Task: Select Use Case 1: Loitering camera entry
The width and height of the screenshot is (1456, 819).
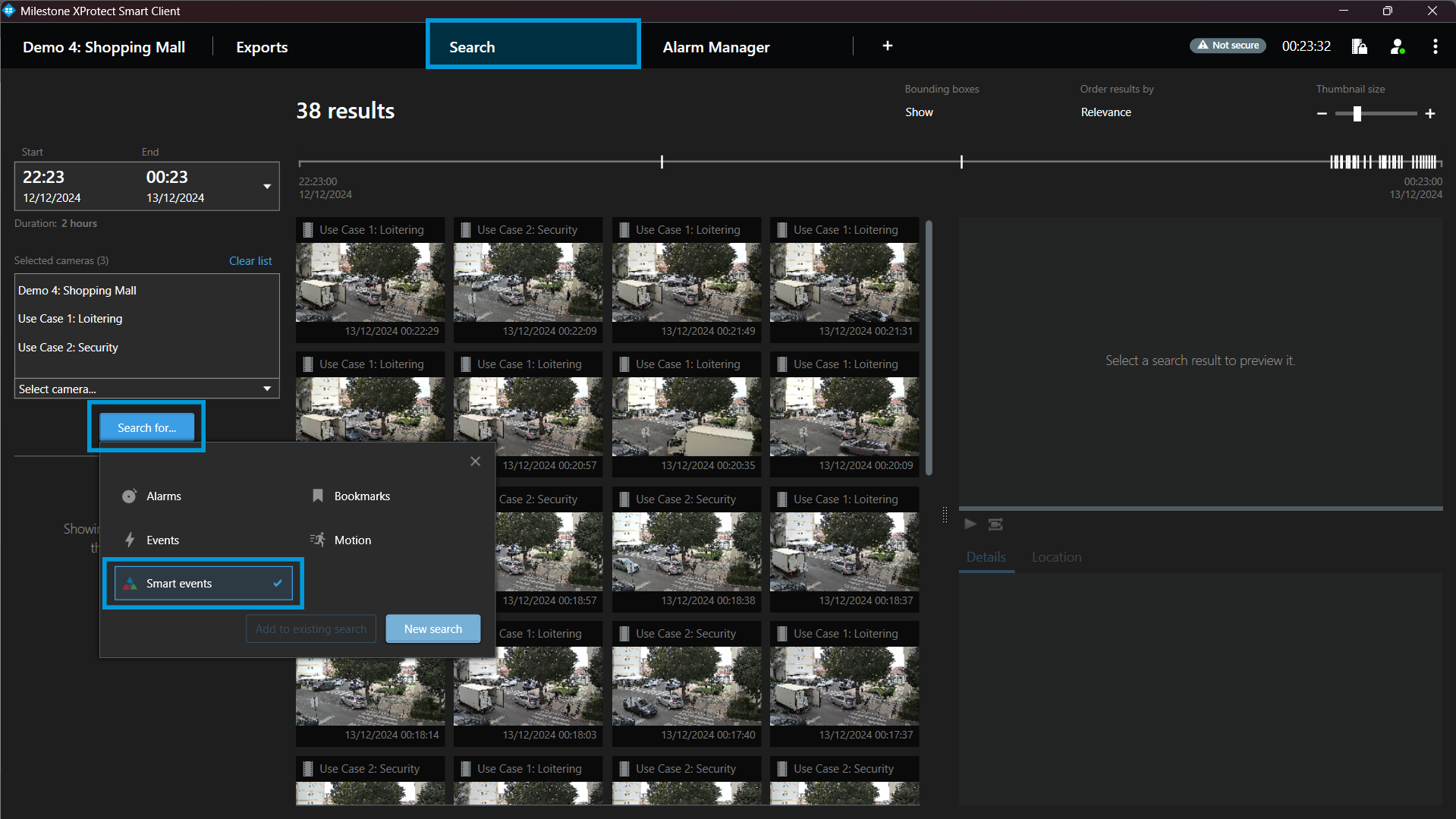Action: coord(70,319)
